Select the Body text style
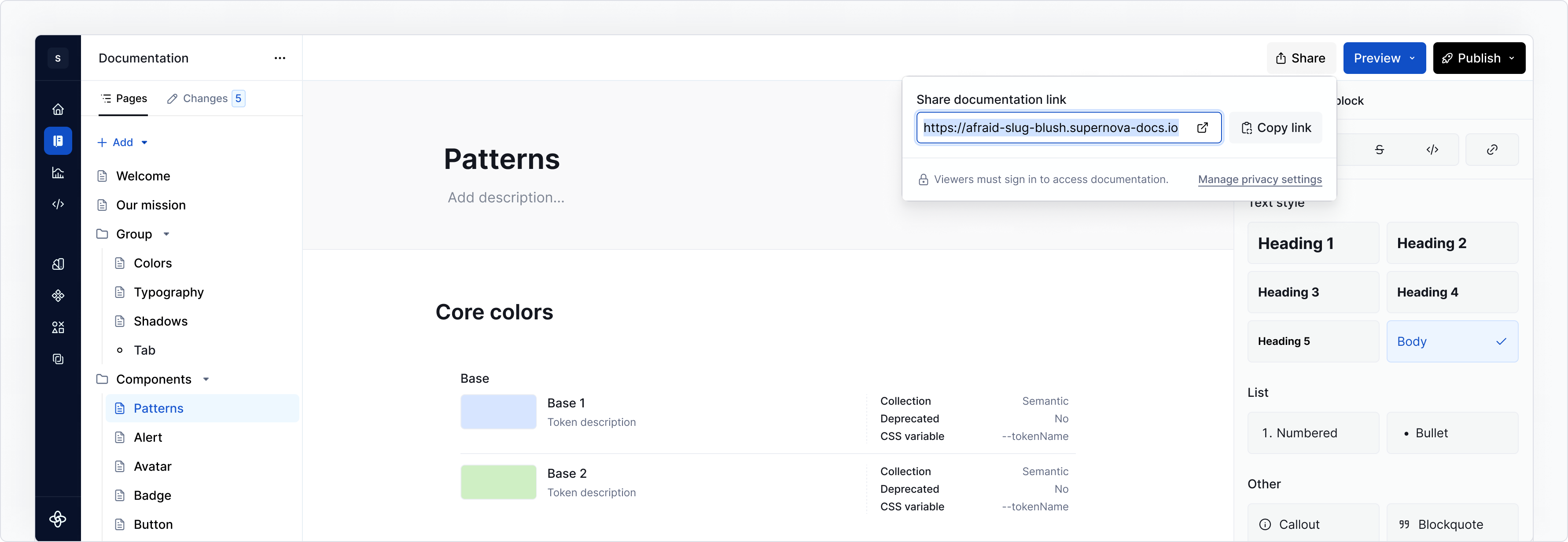 (x=1452, y=341)
